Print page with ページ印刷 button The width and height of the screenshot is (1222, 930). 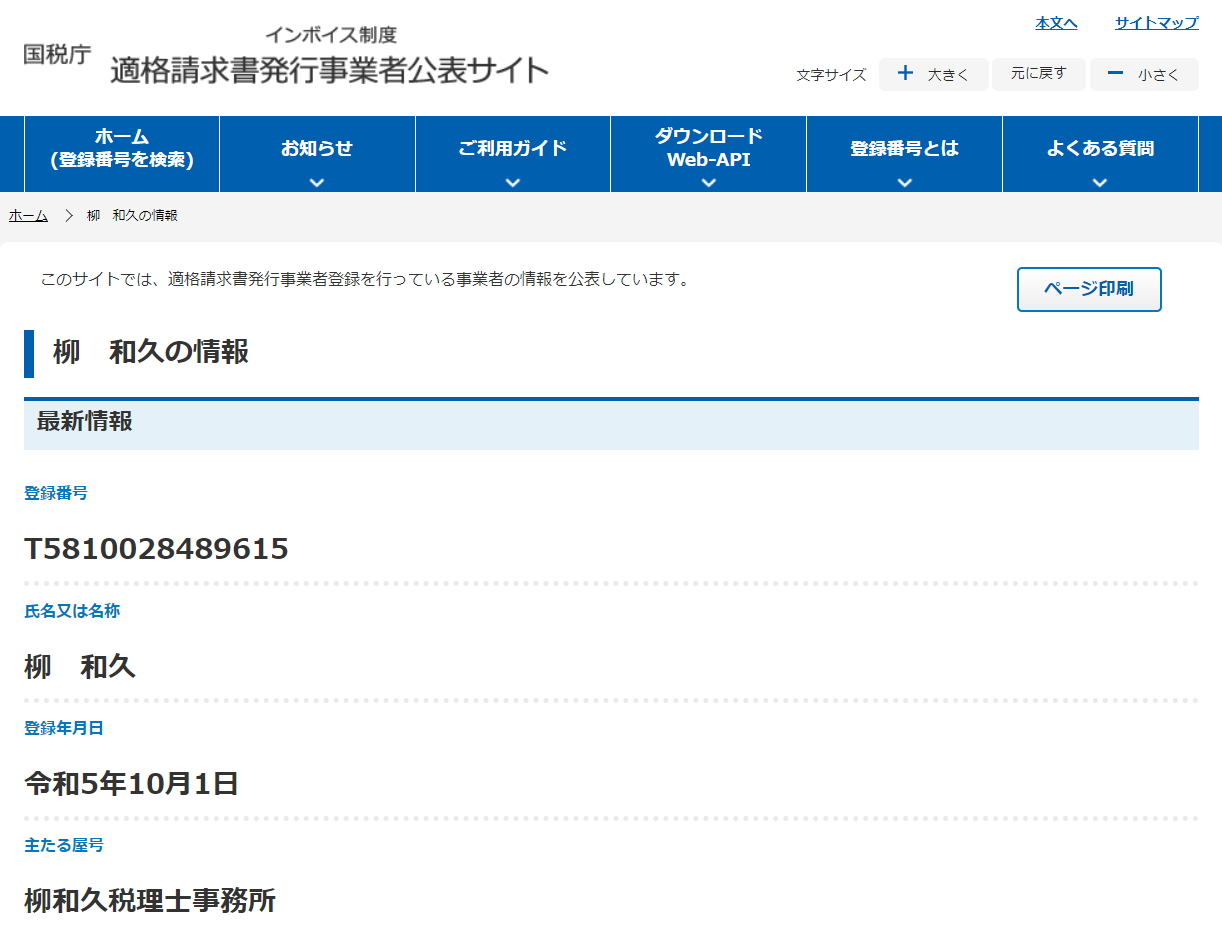click(1089, 289)
